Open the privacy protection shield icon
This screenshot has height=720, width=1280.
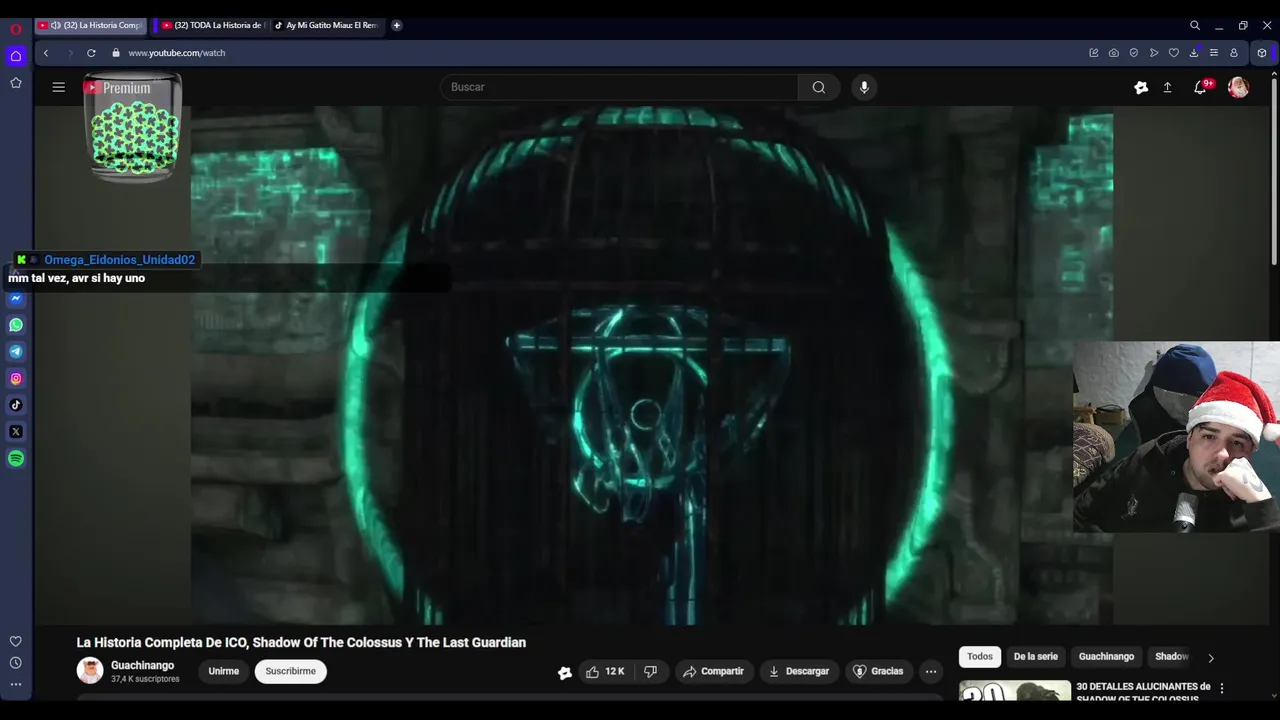[1134, 53]
